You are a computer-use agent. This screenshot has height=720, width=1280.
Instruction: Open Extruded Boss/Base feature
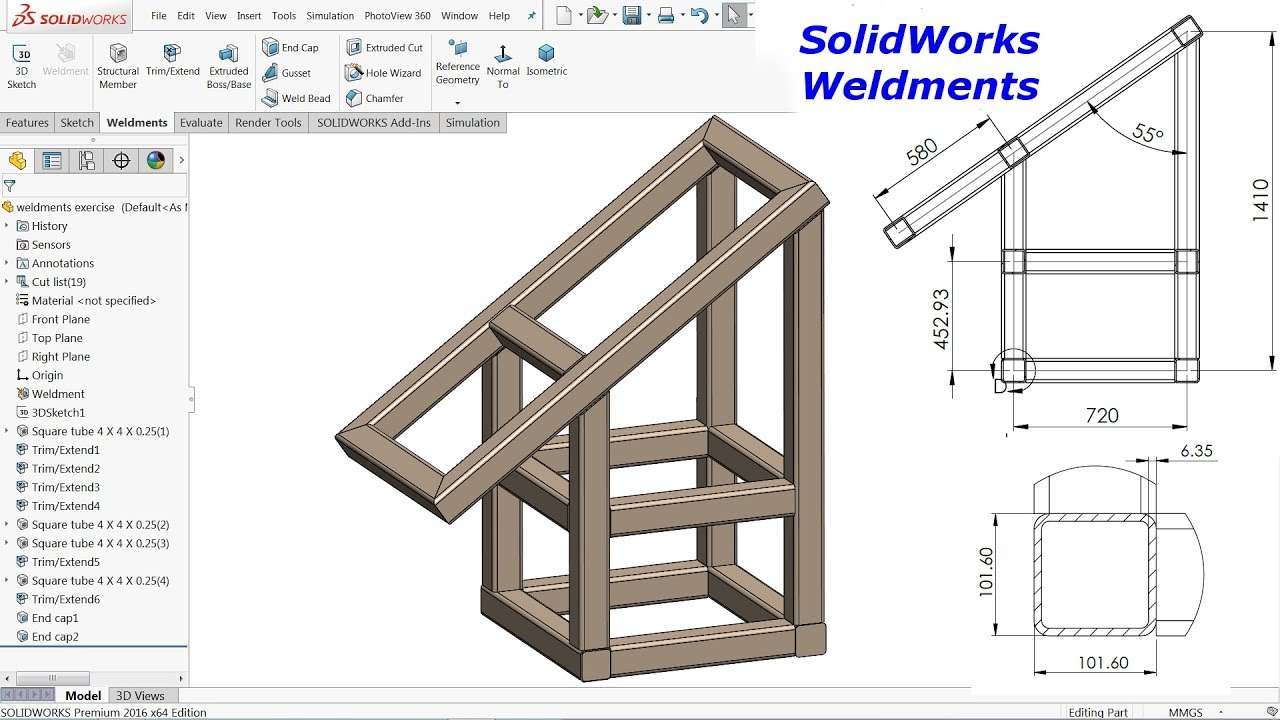click(x=229, y=66)
